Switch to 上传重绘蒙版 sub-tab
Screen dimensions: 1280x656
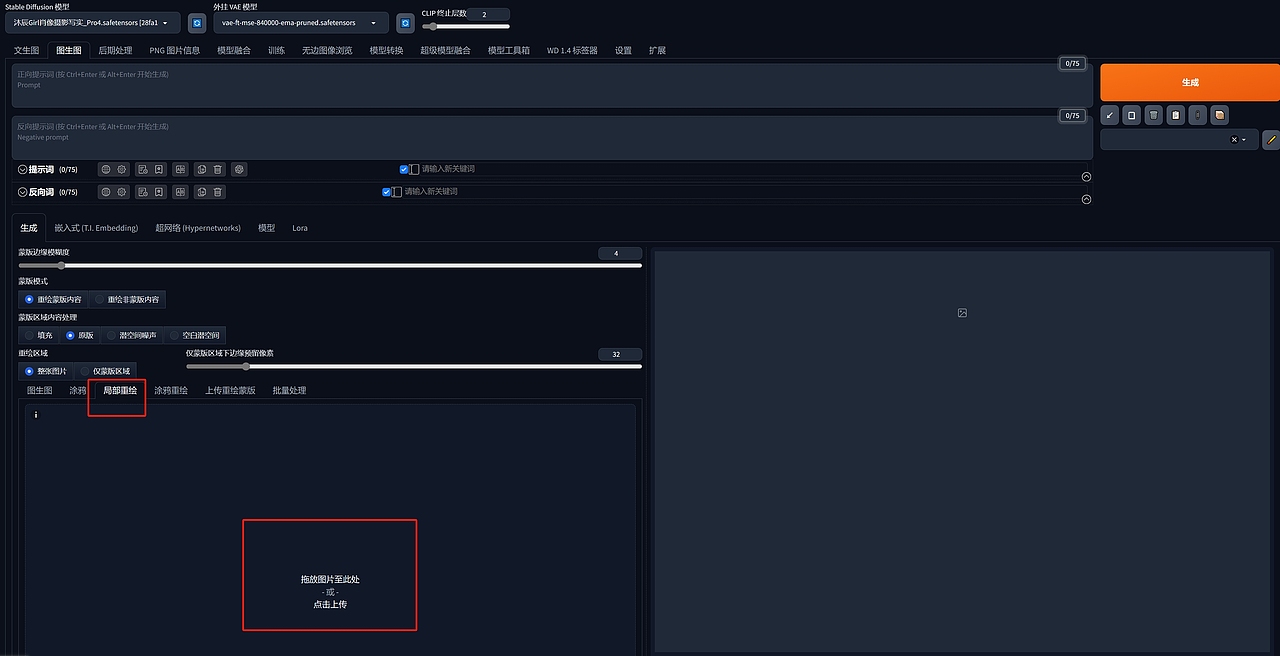point(230,390)
